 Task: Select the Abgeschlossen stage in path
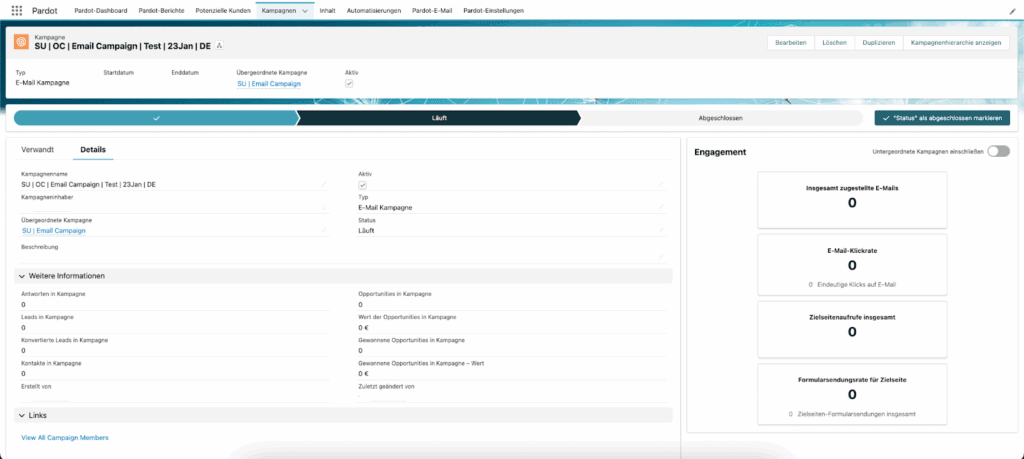coord(721,118)
